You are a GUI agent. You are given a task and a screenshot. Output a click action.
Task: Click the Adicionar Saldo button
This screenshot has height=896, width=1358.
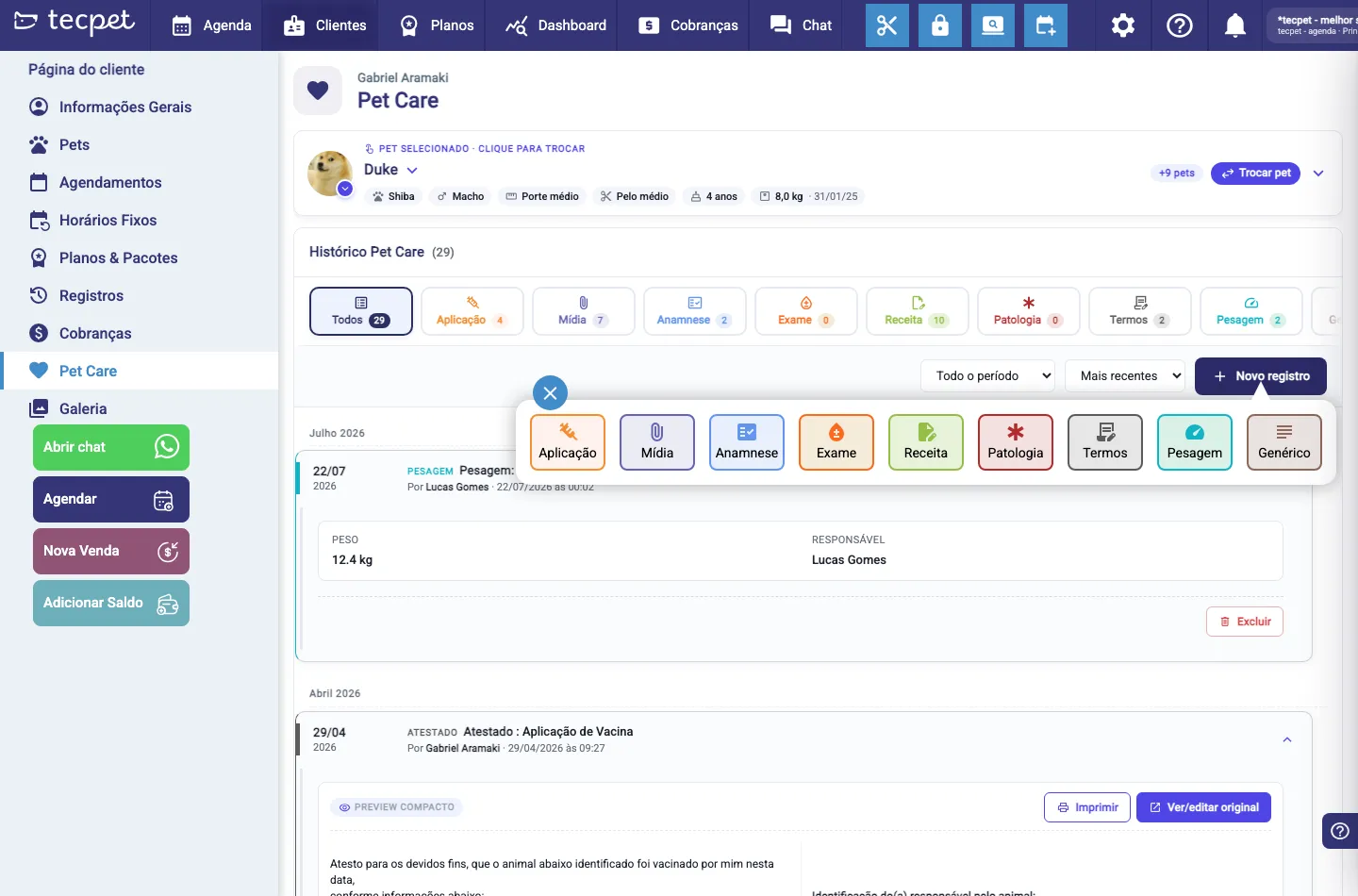111,603
